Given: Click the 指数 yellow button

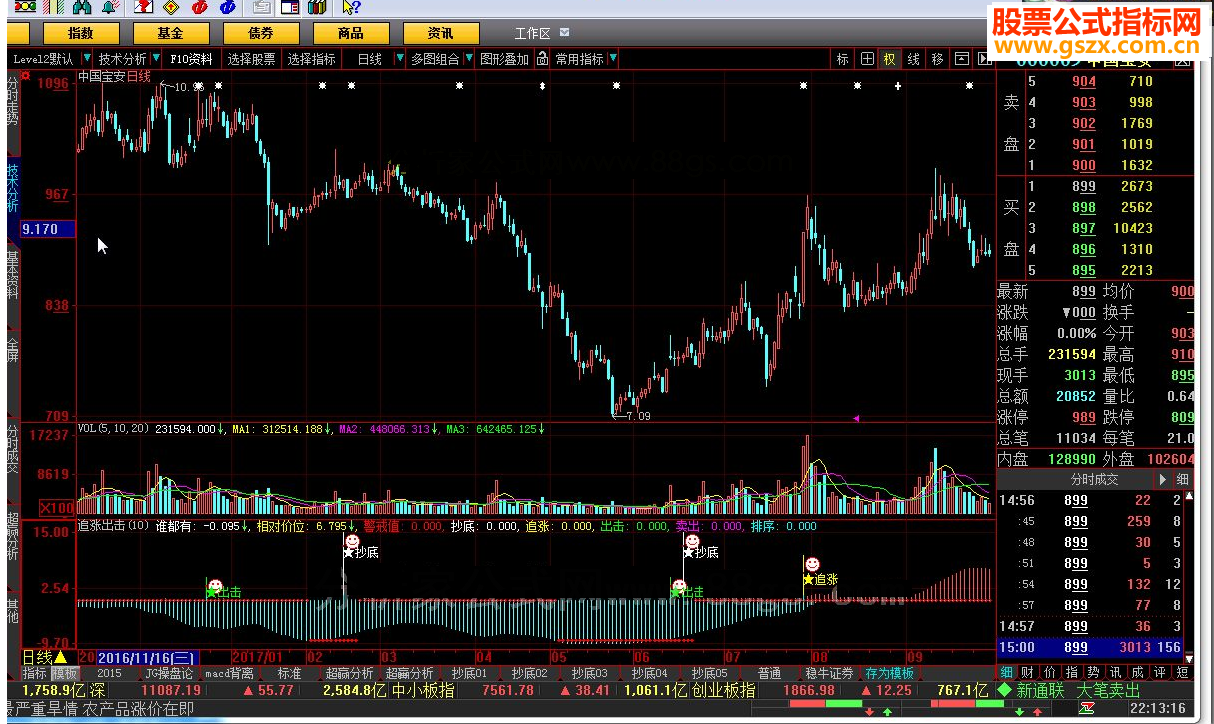Looking at the screenshot, I should tap(81, 33).
